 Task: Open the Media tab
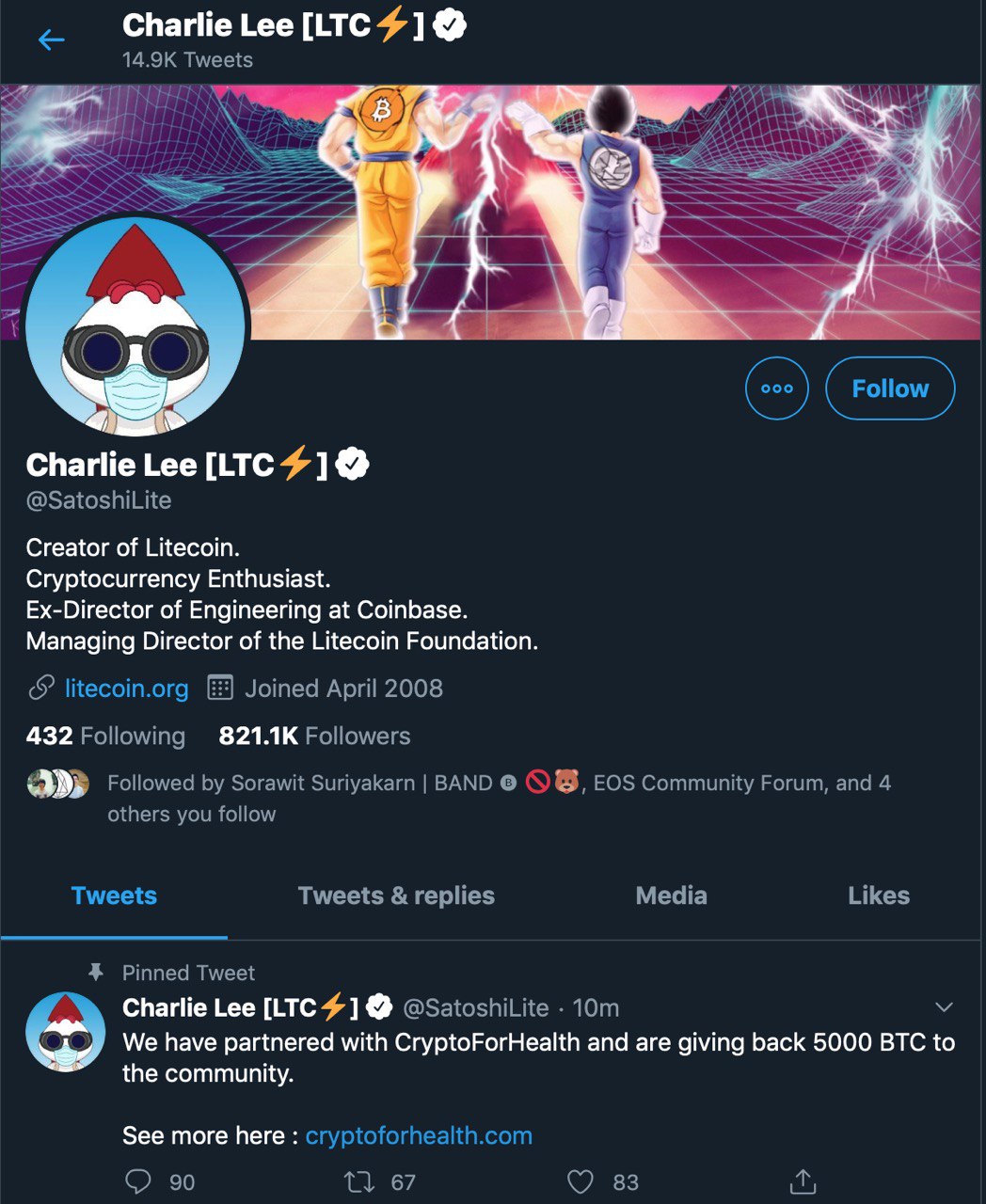[x=671, y=895]
